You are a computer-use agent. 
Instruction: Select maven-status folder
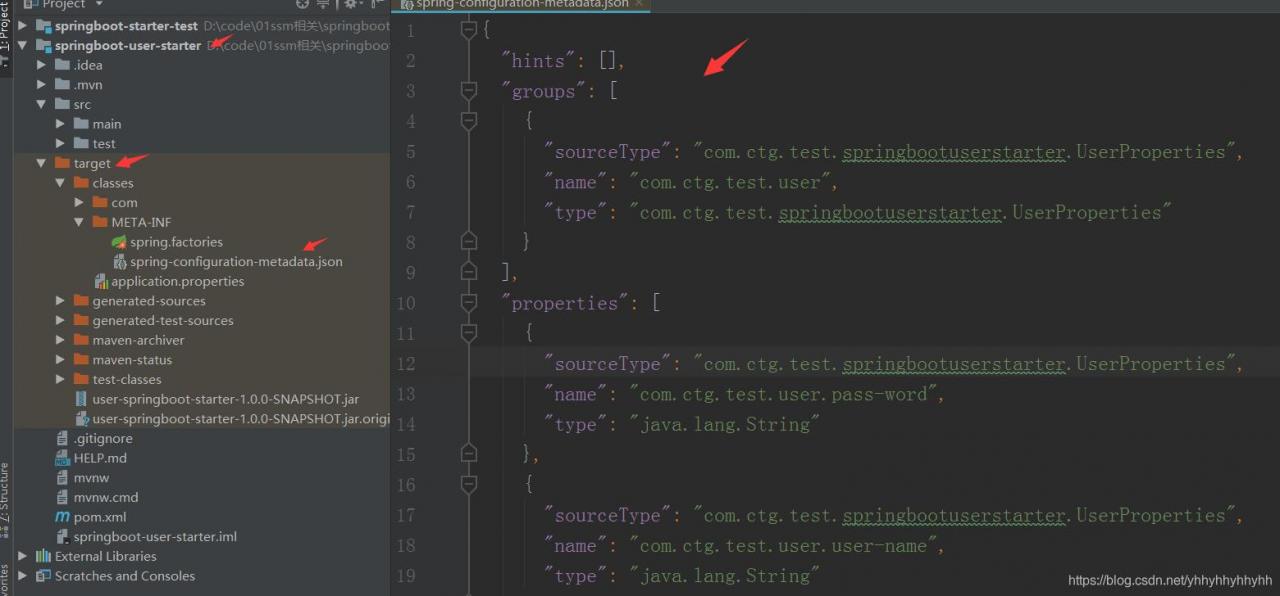132,360
